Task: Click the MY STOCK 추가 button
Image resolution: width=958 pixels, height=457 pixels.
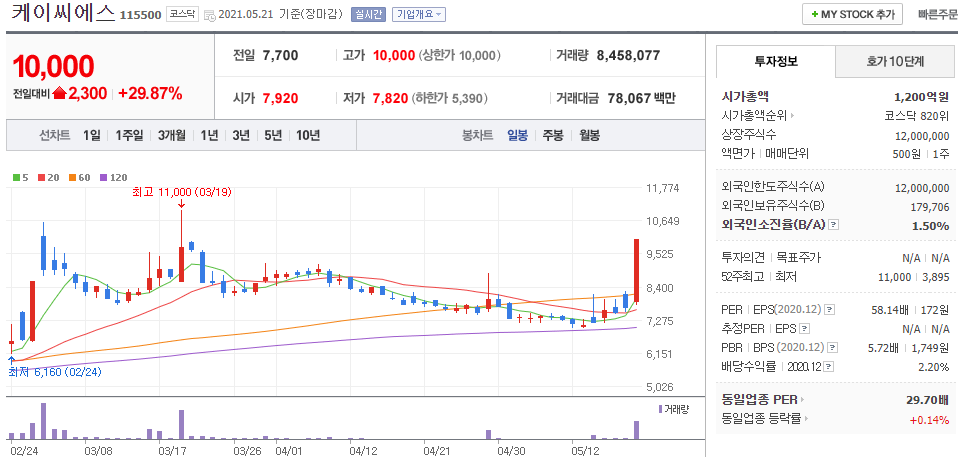Action: pos(852,15)
